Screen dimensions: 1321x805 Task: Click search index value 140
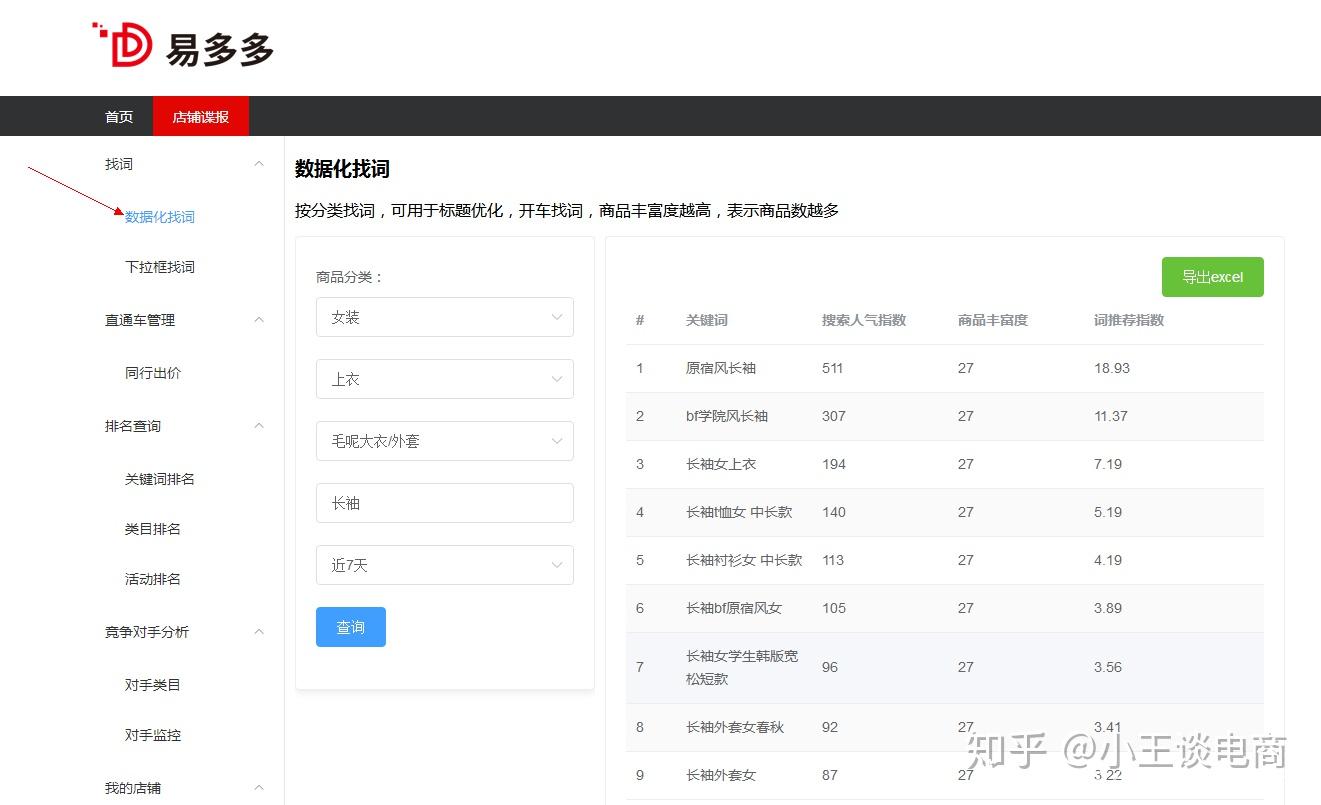coord(834,512)
